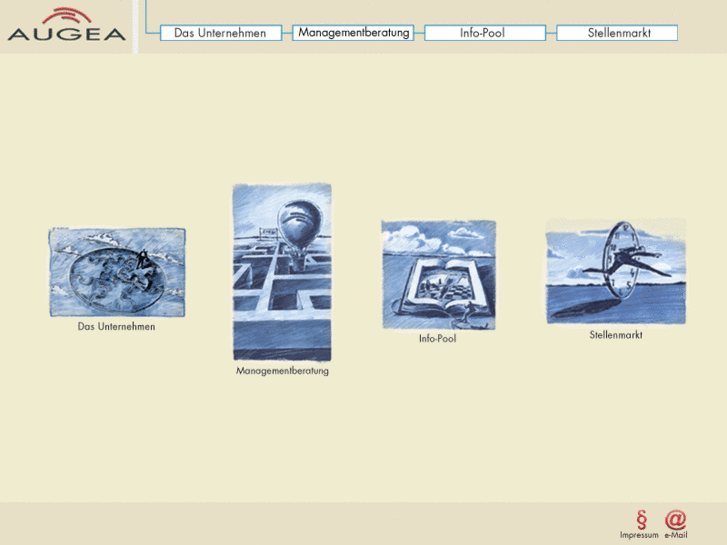This screenshot has width=727, height=545.
Task: Click the e-Mail text label
Action: [x=676, y=535]
